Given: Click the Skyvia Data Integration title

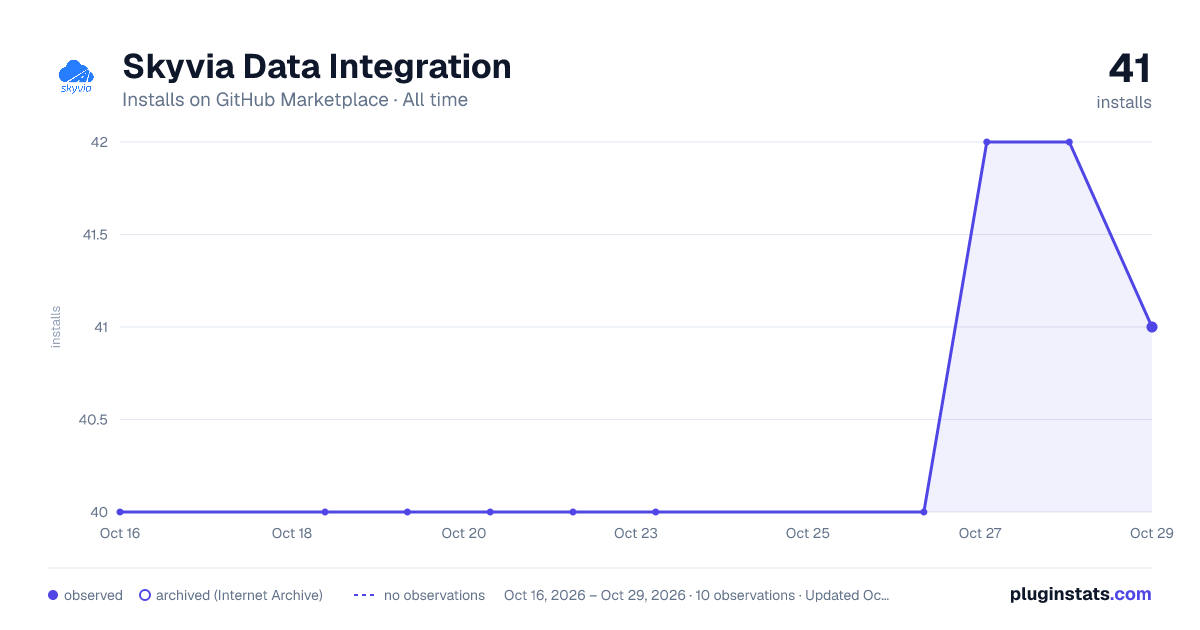Looking at the screenshot, I should (317, 67).
